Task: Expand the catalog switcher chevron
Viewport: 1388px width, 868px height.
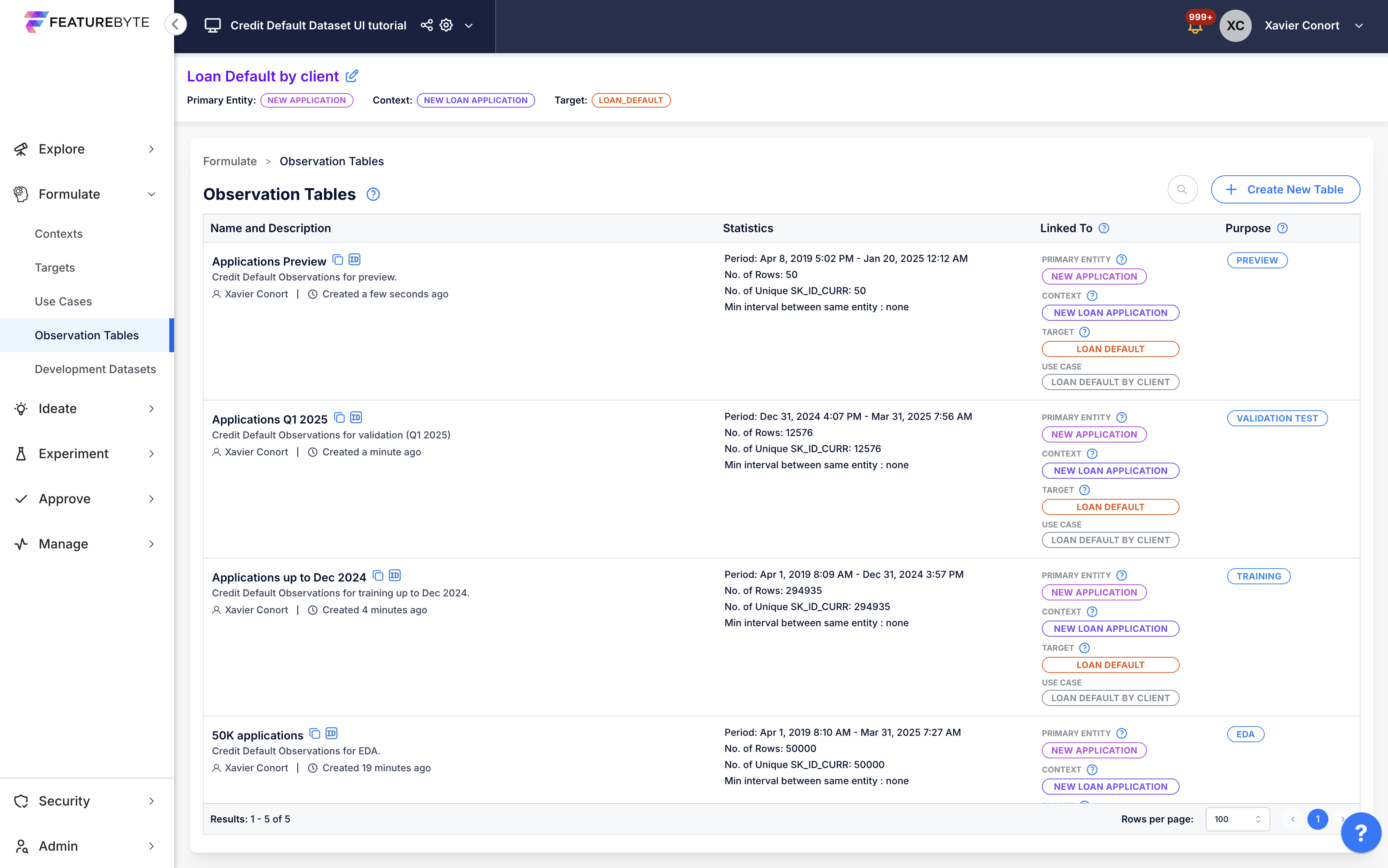Action: (468, 25)
